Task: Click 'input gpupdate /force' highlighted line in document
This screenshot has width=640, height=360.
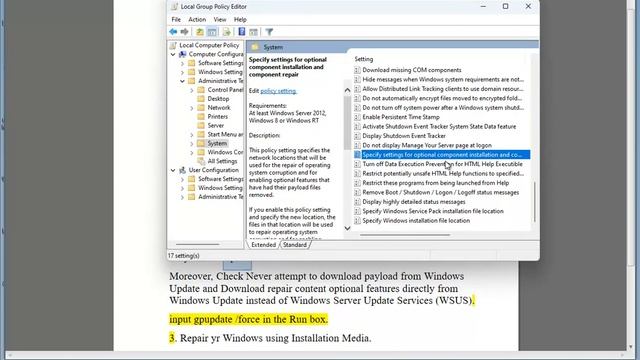Action: (249, 319)
